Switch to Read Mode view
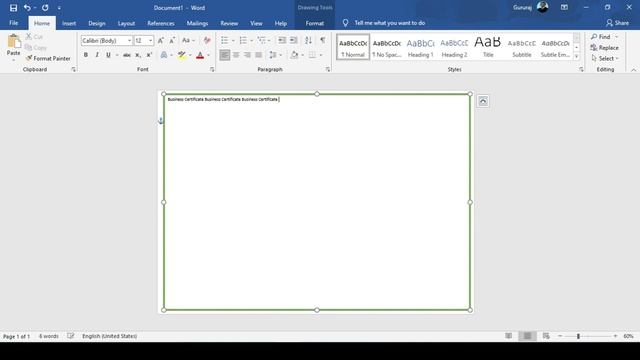This screenshot has height=360, width=640. (x=508, y=336)
